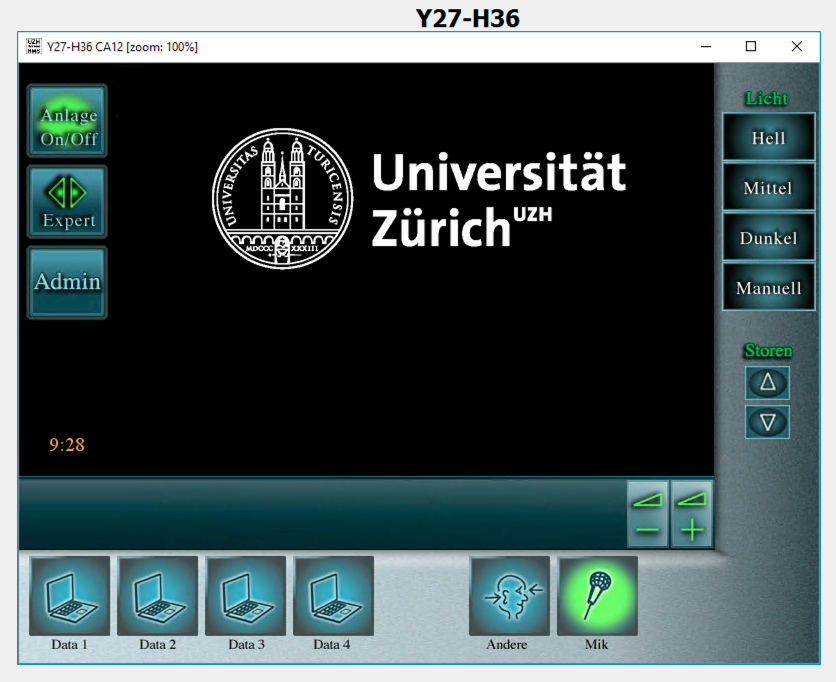Open Expert mode

(x=67, y=202)
